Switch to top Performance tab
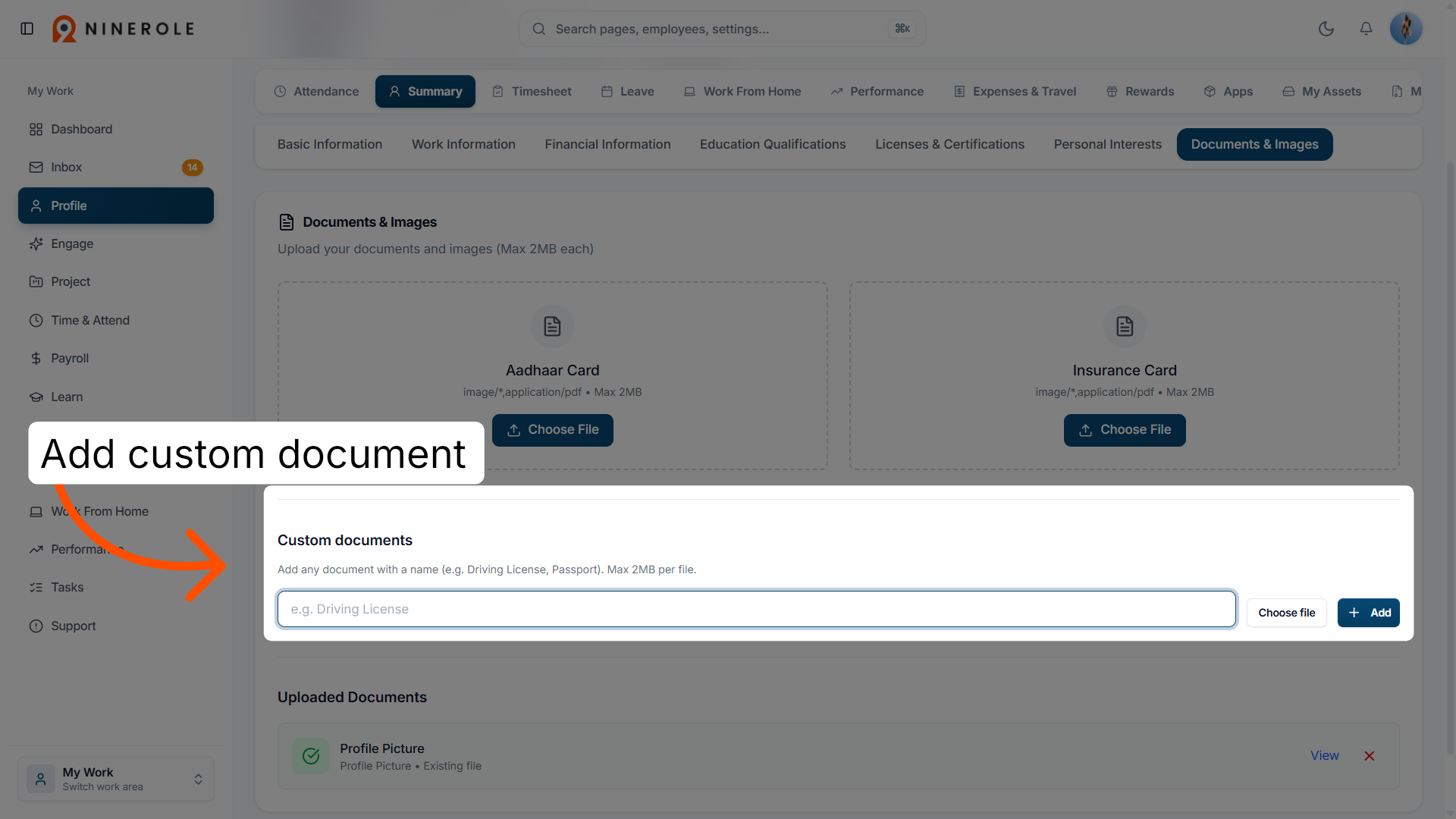This screenshot has height=819, width=1456. 877,91
